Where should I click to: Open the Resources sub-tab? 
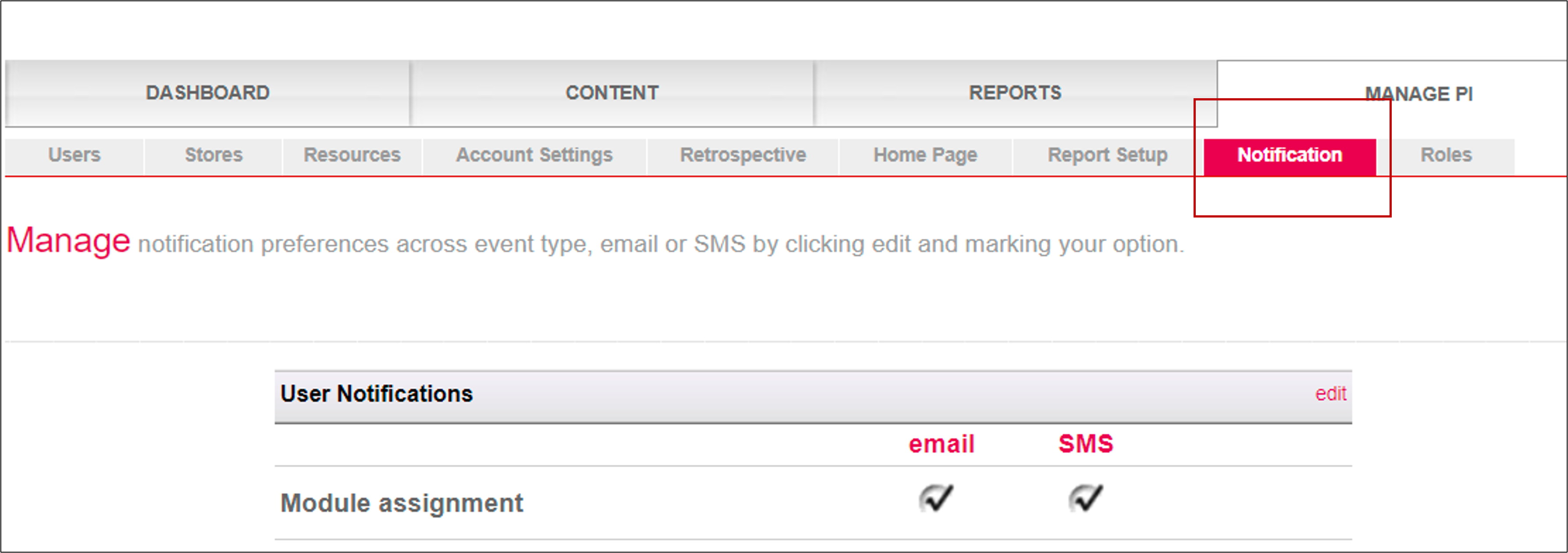coord(352,155)
